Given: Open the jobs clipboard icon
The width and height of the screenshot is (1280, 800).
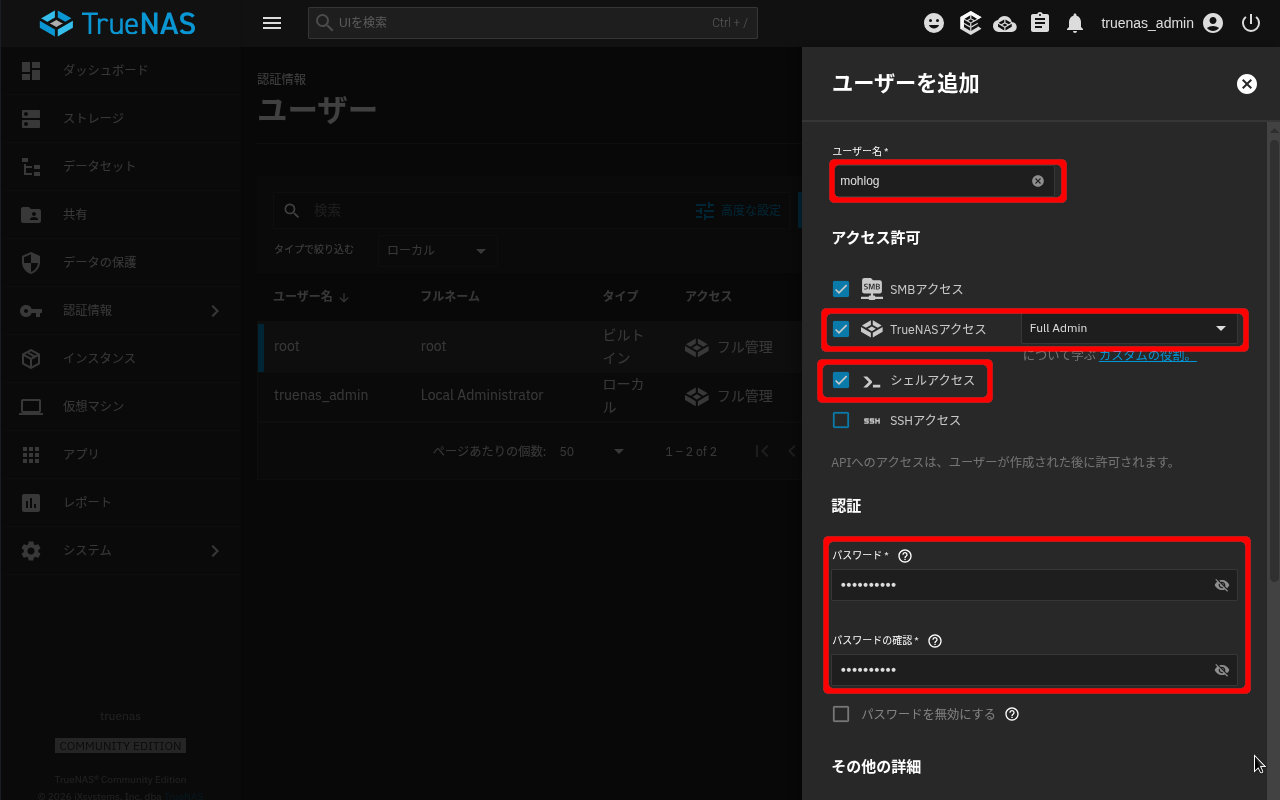Looking at the screenshot, I should (x=1040, y=23).
